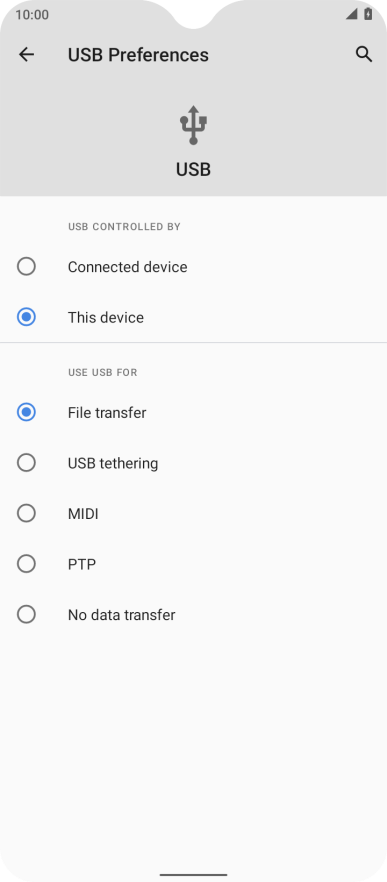Tap the clock showing 10:00
387x882 pixels.
point(32,15)
